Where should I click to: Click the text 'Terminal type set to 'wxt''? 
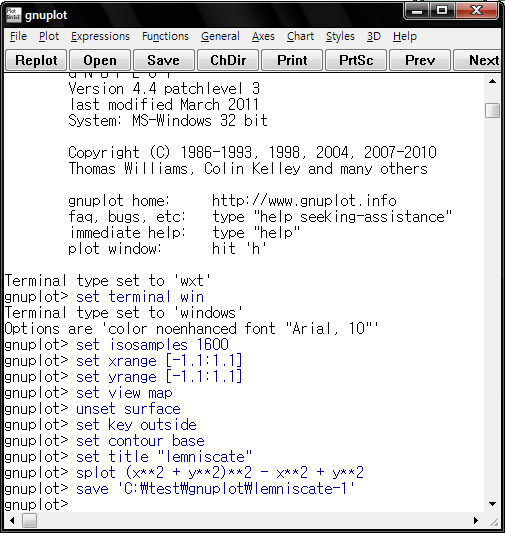108,281
